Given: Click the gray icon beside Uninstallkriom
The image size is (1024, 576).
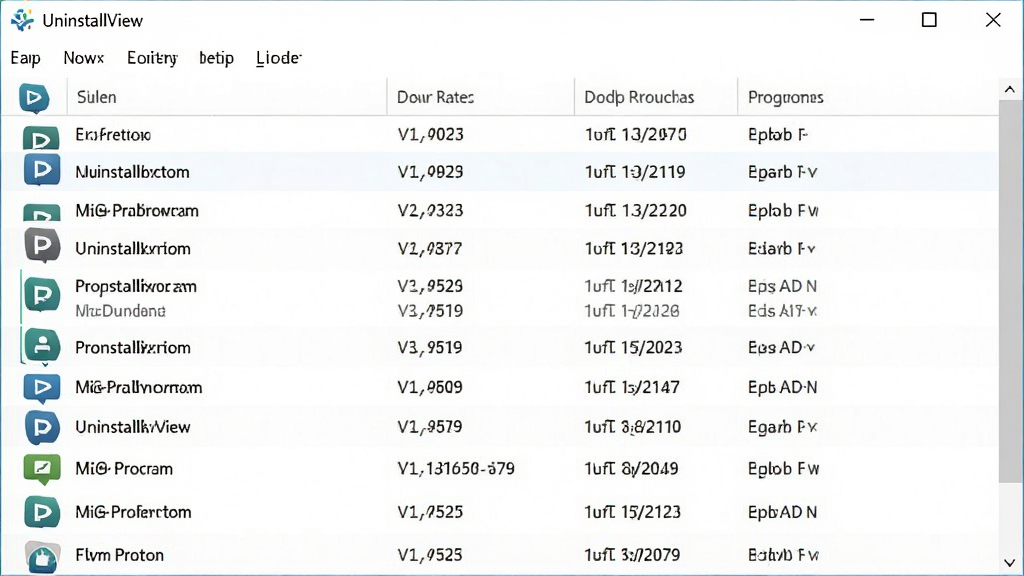Looking at the screenshot, I should coord(42,246).
